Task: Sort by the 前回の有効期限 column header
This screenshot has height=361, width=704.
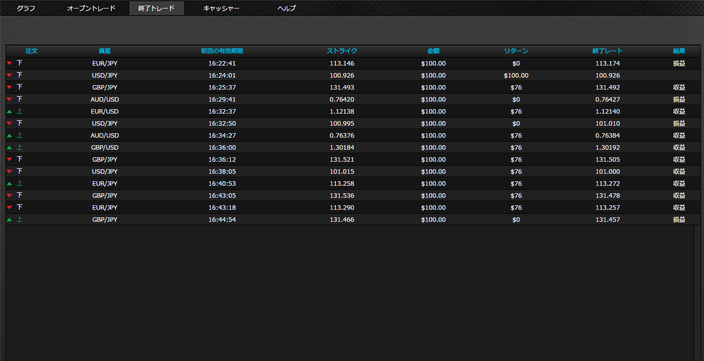Action: [222, 51]
